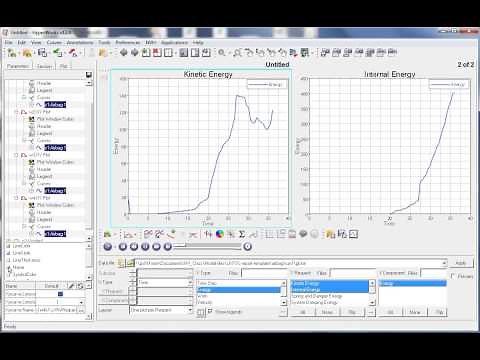This screenshot has height=360, width=480.
Task: Click the refresh icon in properties table
Action: click(80, 286)
